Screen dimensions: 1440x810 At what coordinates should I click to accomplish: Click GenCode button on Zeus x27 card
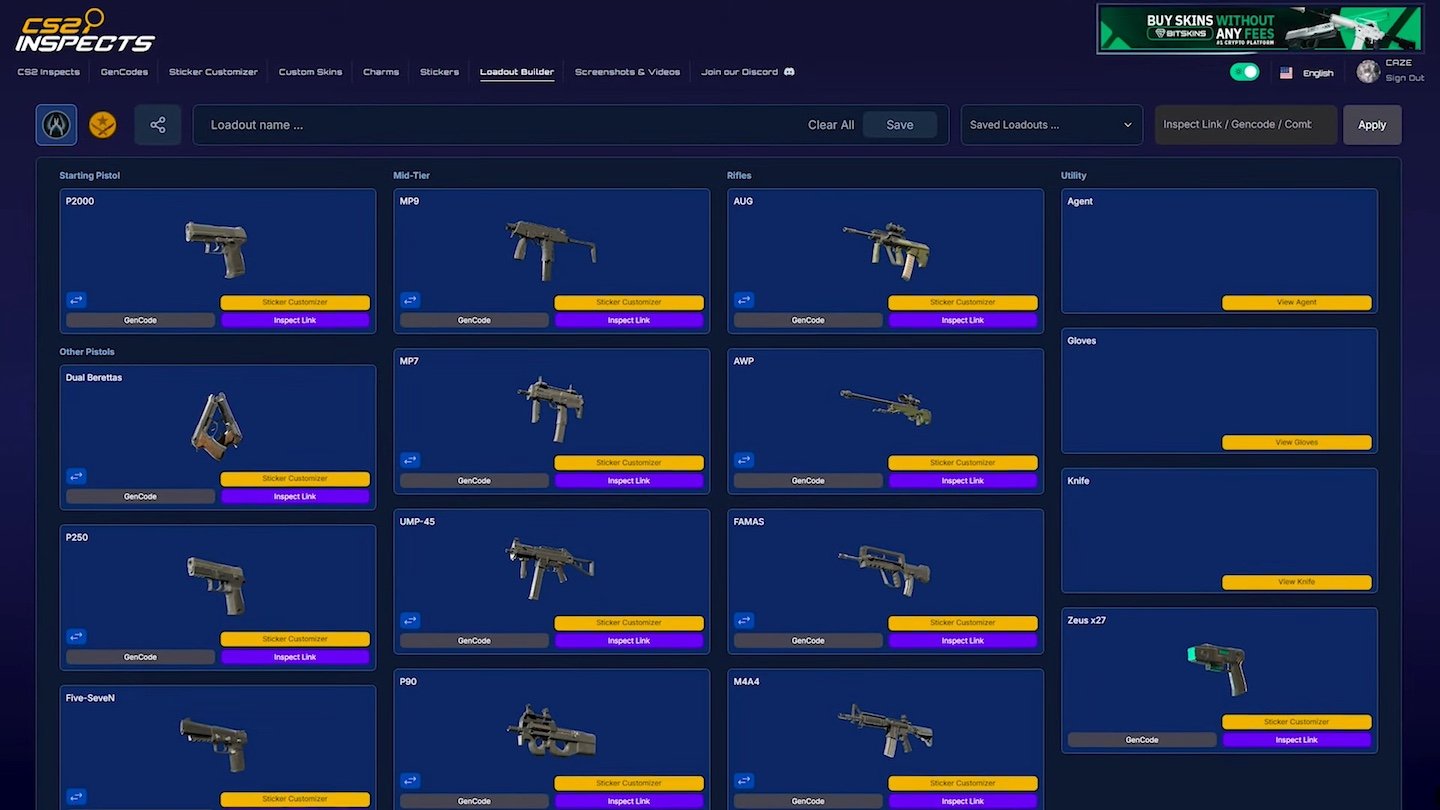pyautogui.click(x=1142, y=740)
